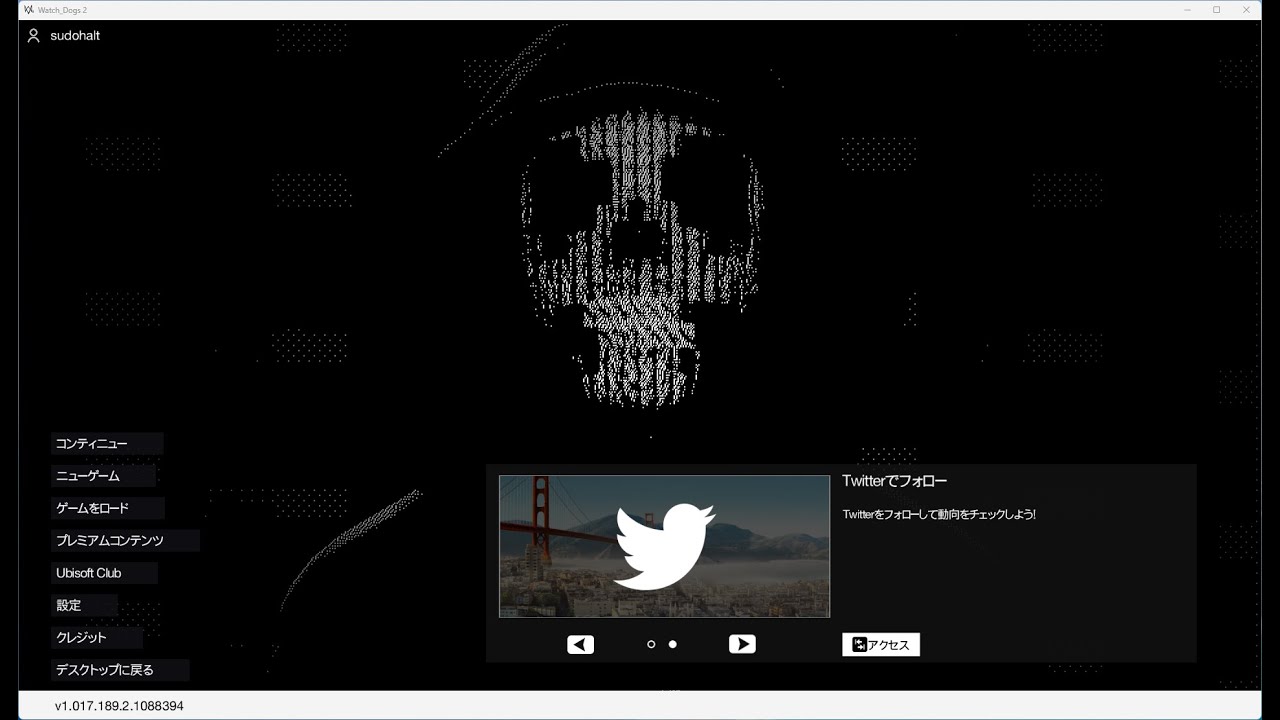Start a new game with ニューゲーム
This screenshot has height=720, width=1280.
(x=88, y=476)
